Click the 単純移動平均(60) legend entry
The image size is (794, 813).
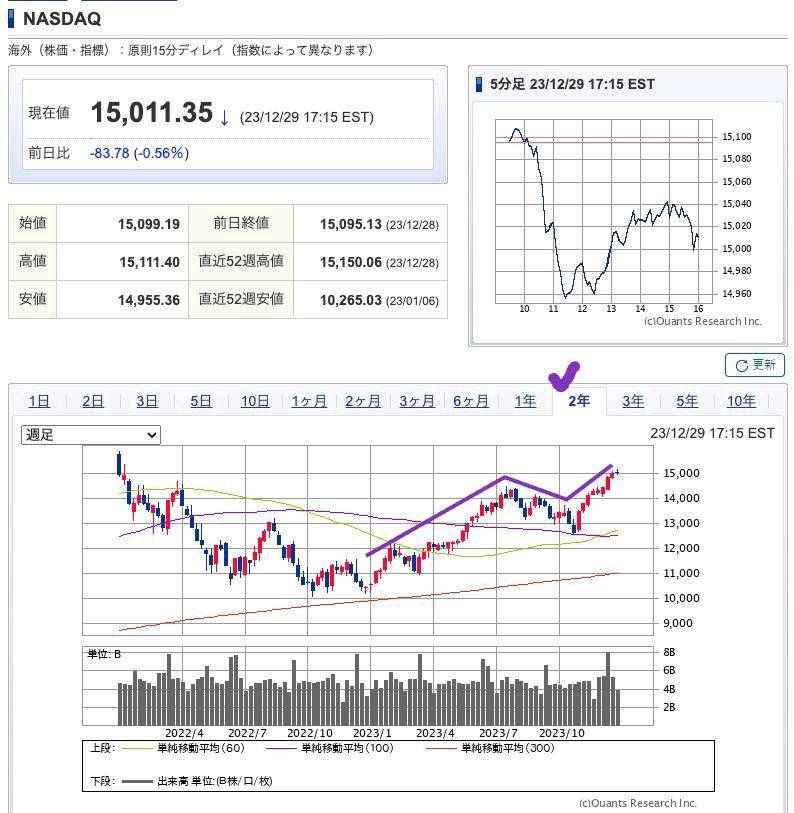click(x=183, y=748)
